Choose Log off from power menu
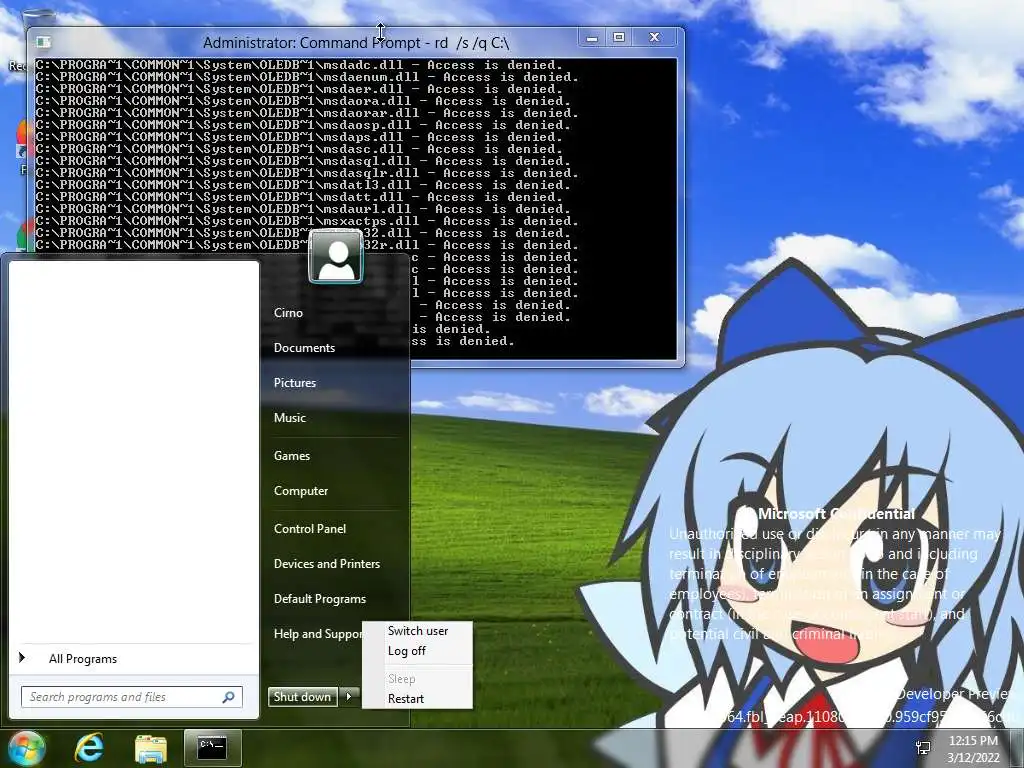Image resolution: width=1024 pixels, height=768 pixels. click(x=406, y=650)
